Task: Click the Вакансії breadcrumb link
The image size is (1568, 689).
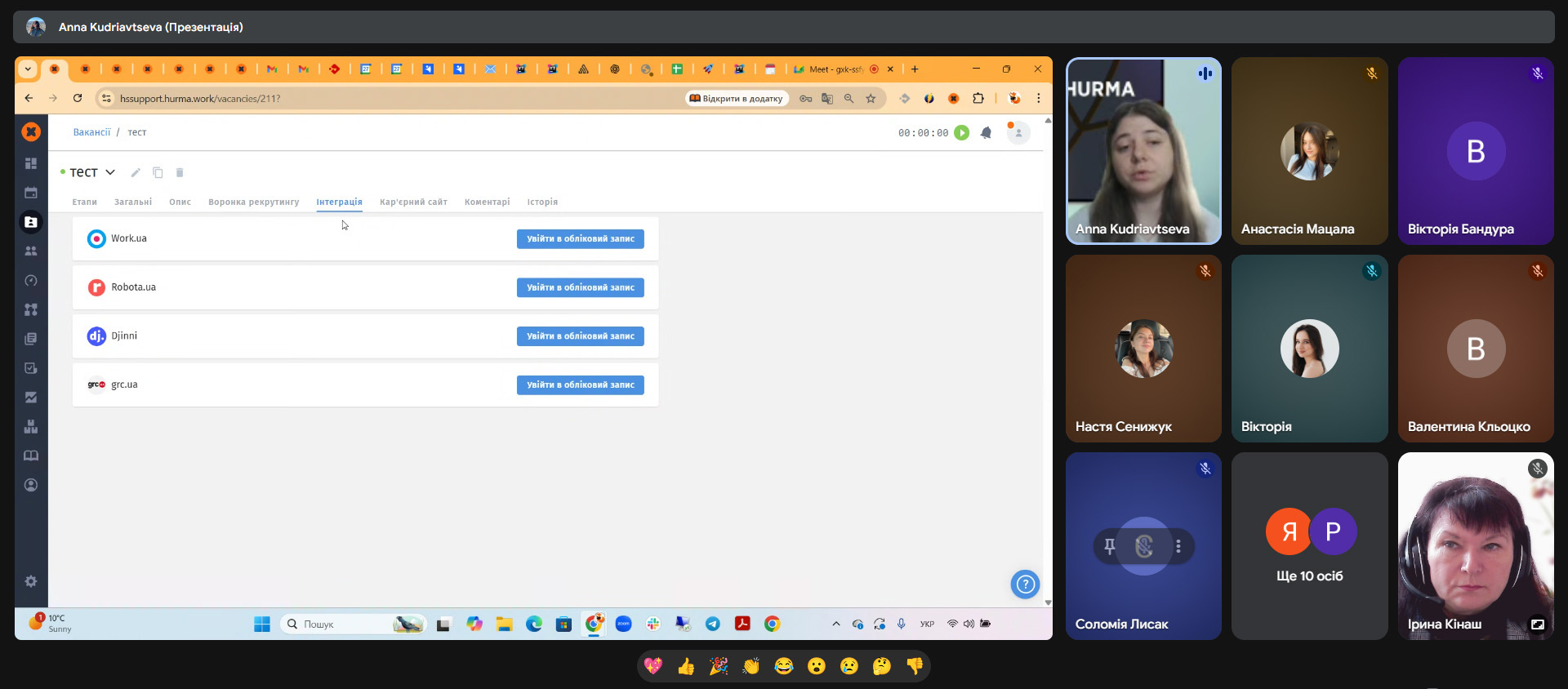Action: point(91,132)
